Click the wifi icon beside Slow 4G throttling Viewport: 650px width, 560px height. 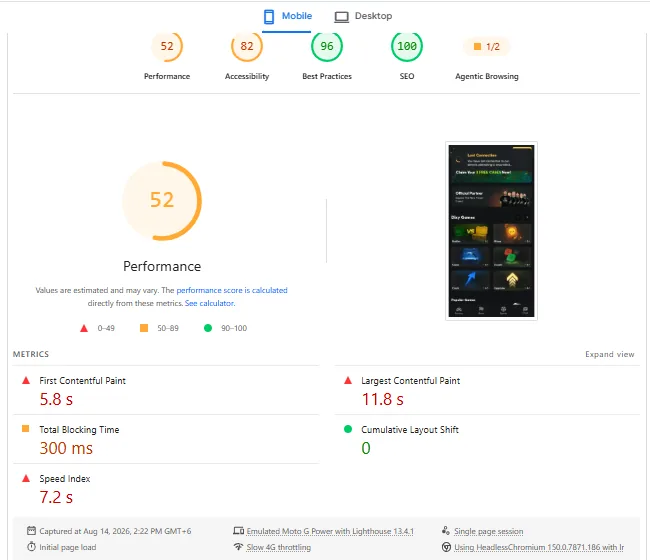(238, 547)
